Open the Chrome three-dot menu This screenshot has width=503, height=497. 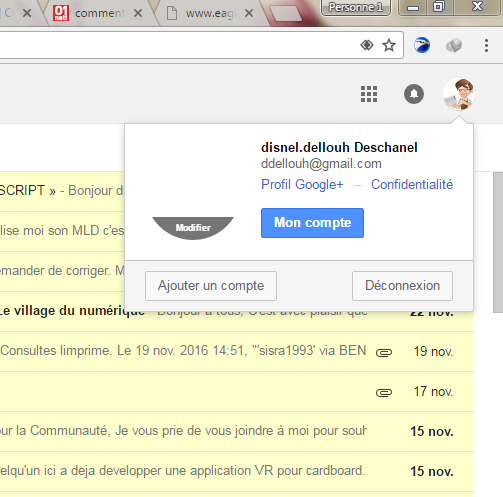pyautogui.click(x=486, y=45)
